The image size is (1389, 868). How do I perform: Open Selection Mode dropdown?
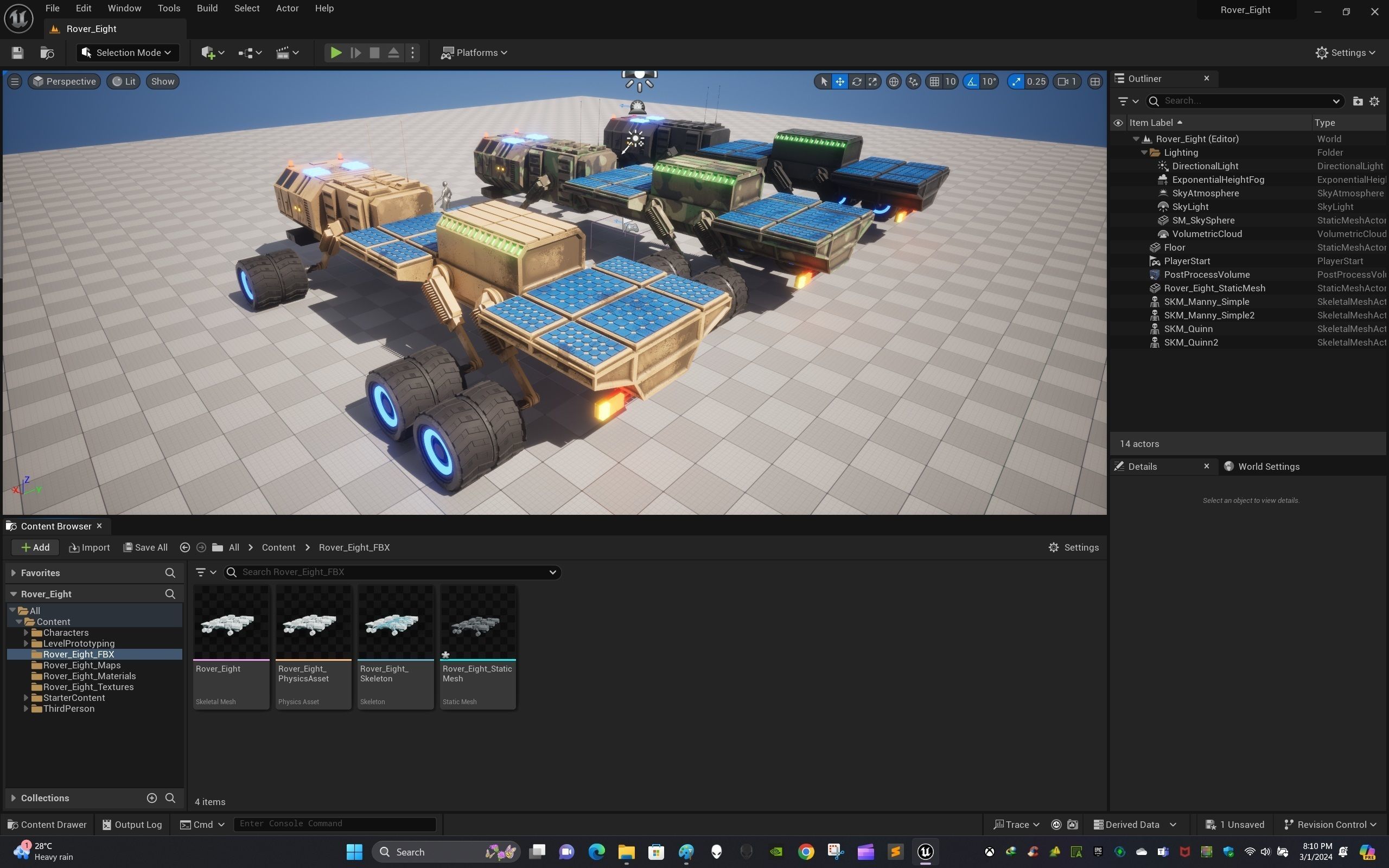click(x=127, y=53)
